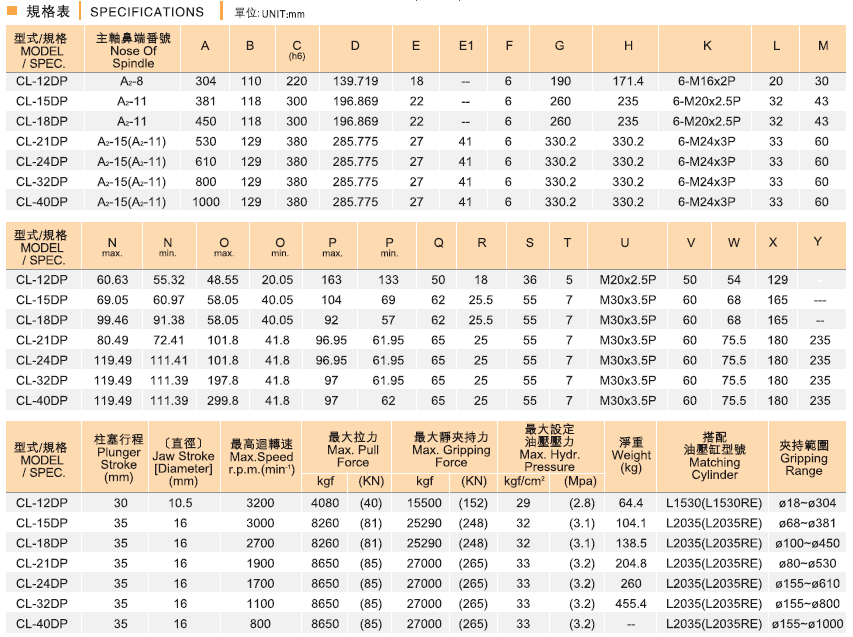Click the Gripping Range column header
This screenshot has height=637, width=853.
coord(804,458)
